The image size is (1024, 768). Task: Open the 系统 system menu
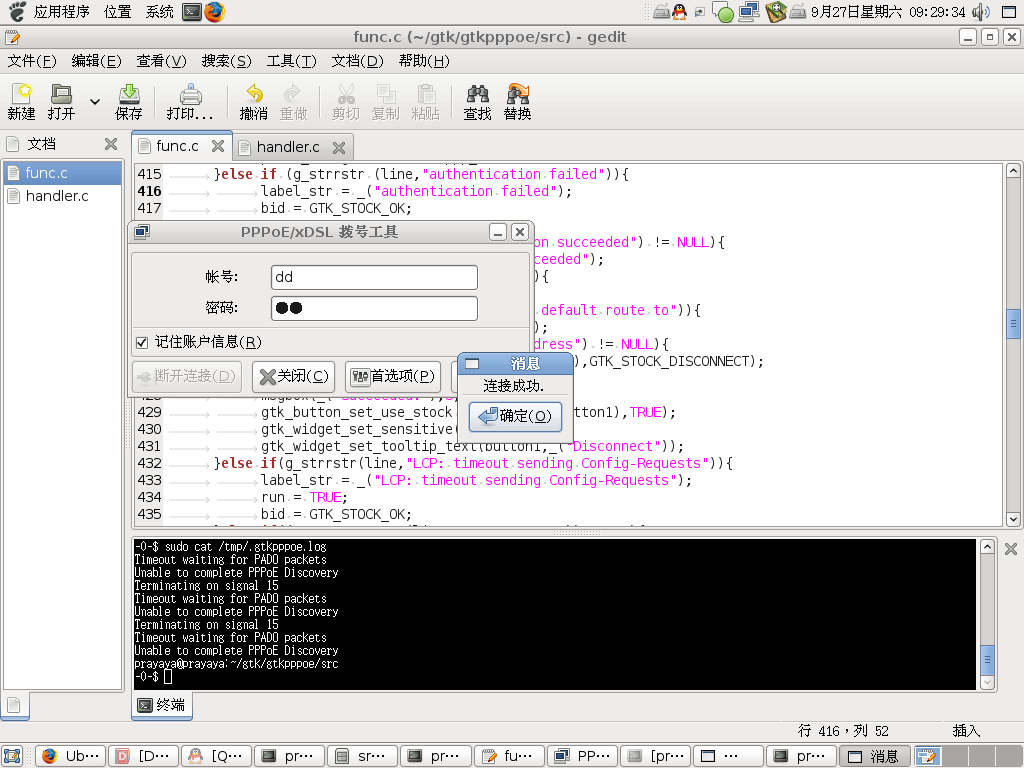pyautogui.click(x=159, y=12)
